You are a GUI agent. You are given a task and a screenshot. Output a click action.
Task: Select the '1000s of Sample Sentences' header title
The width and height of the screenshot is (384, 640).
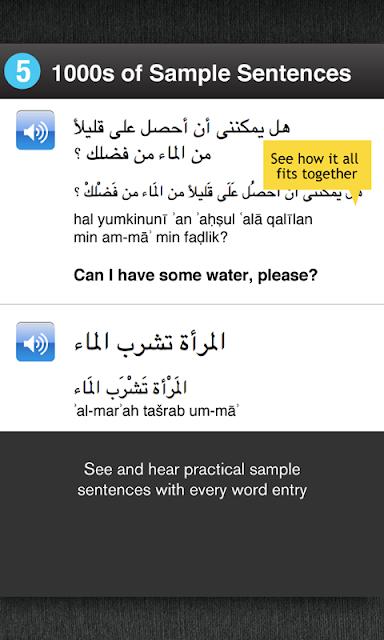[201, 73]
